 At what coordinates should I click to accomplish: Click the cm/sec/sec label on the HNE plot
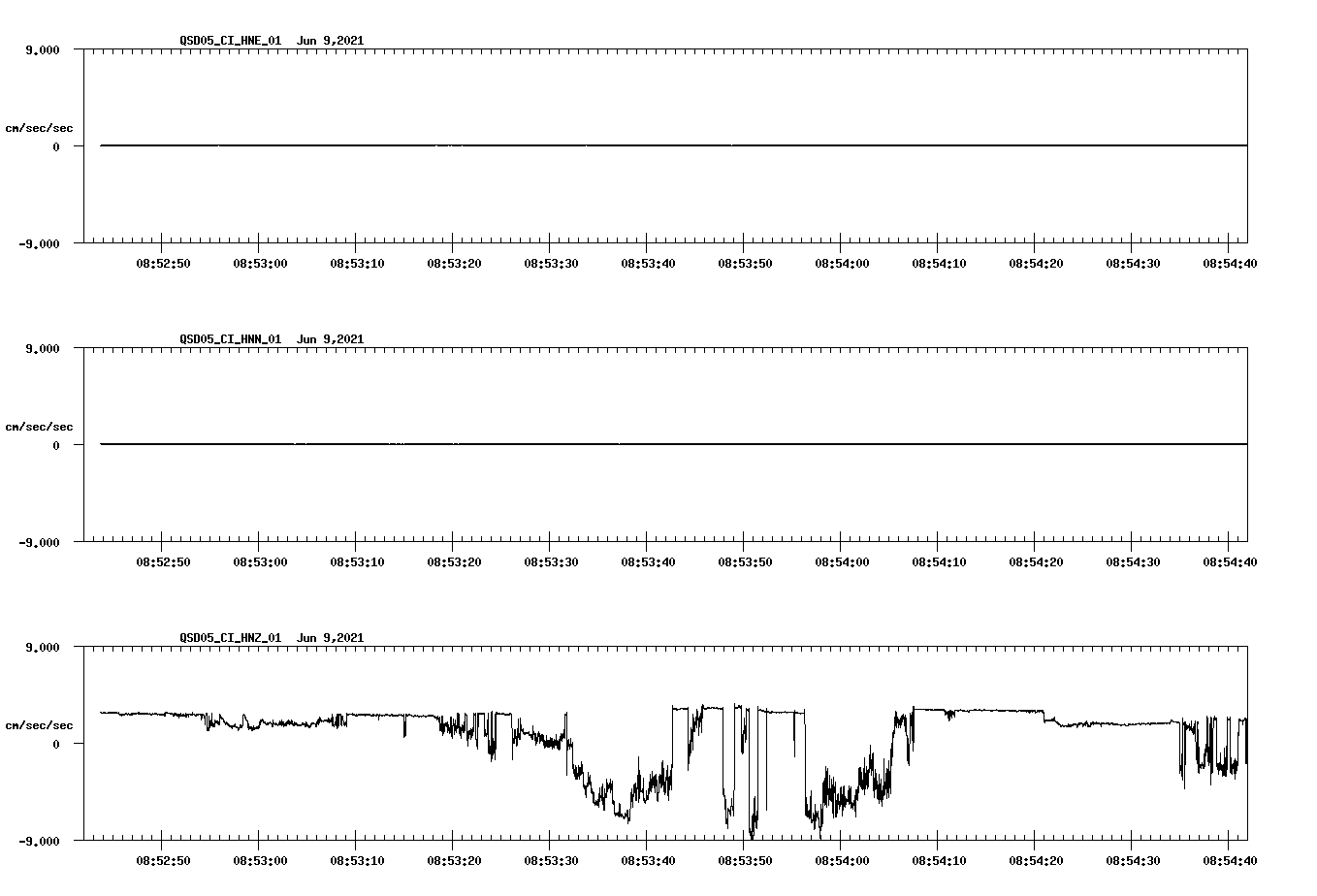coord(39,128)
